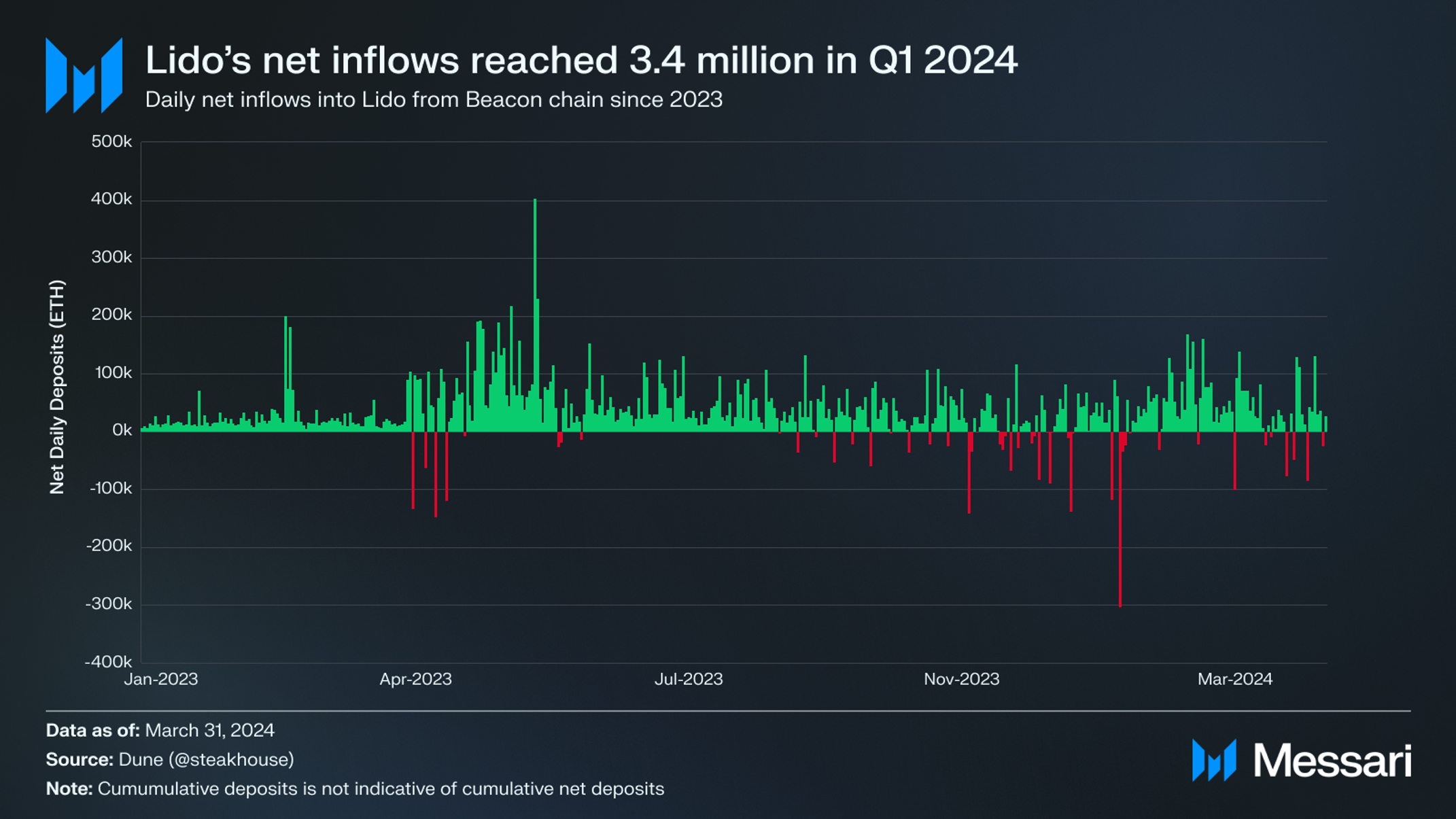
Task: Click the tallest green bar near 400k
Action: [535, 315]
